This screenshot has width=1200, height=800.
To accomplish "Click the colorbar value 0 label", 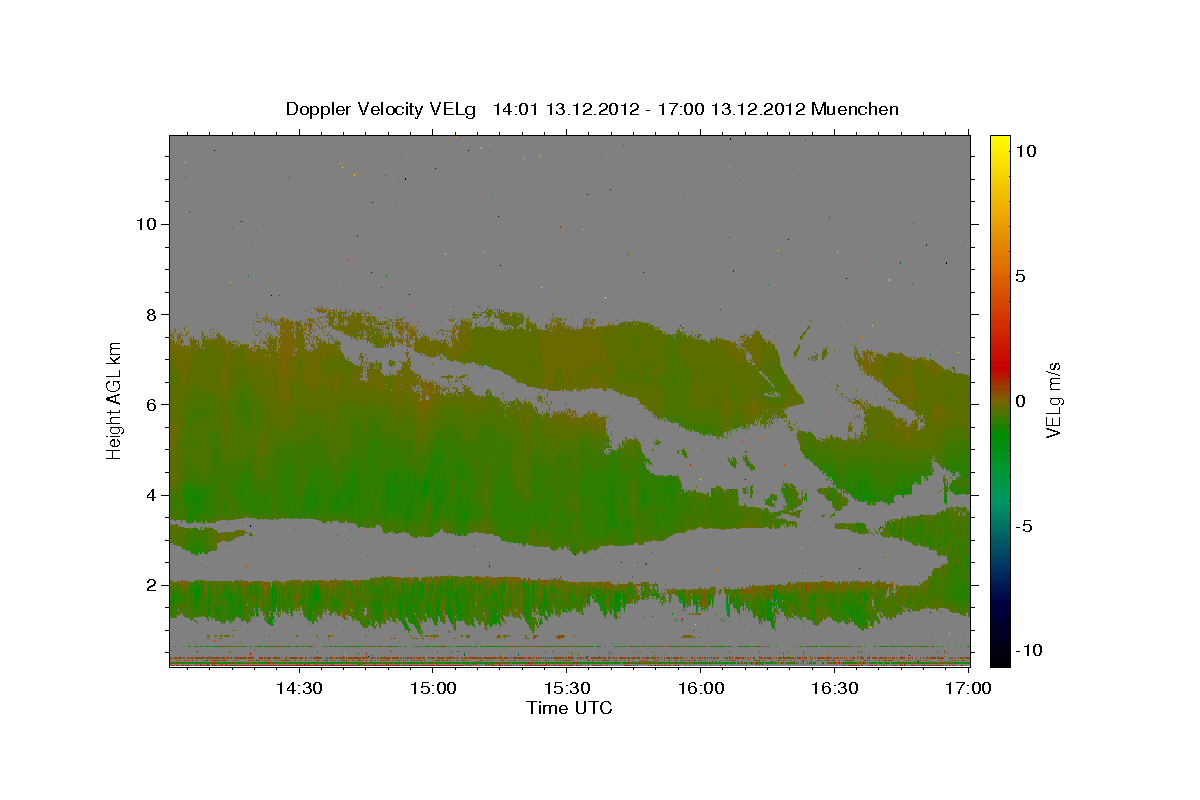I will coord(1022,400).
